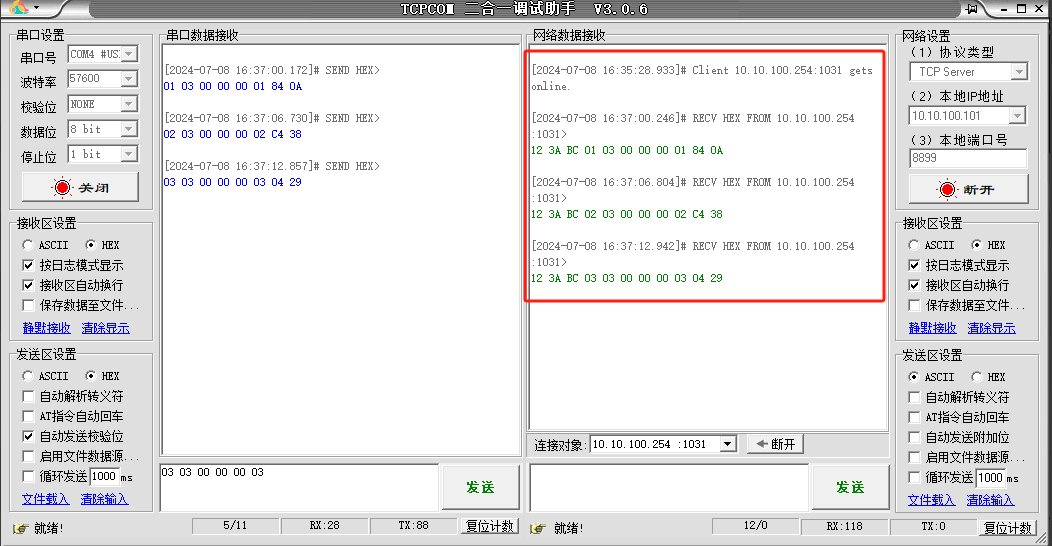The width and height of the screenshot is (1052, 546).
Task: Click the red light network 断开 button
Action: click(967, 189)
